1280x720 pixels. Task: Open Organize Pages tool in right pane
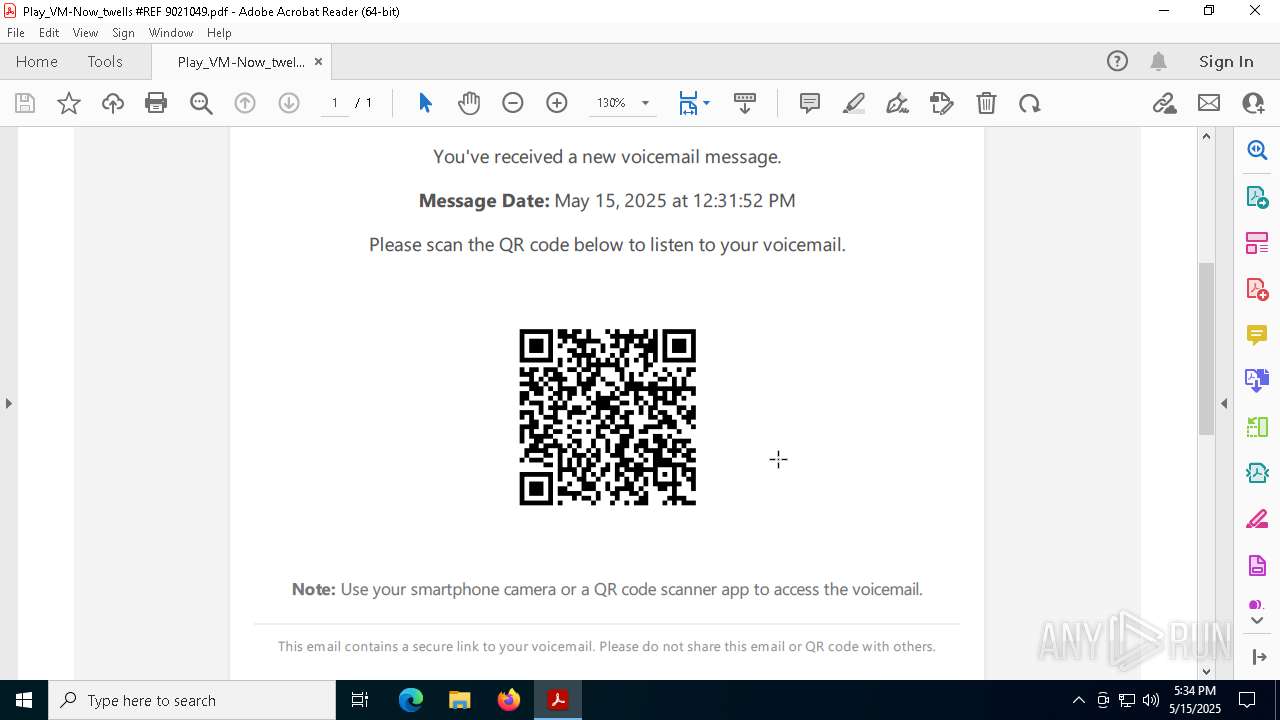pyautogui.click(x=1257, y=243)
